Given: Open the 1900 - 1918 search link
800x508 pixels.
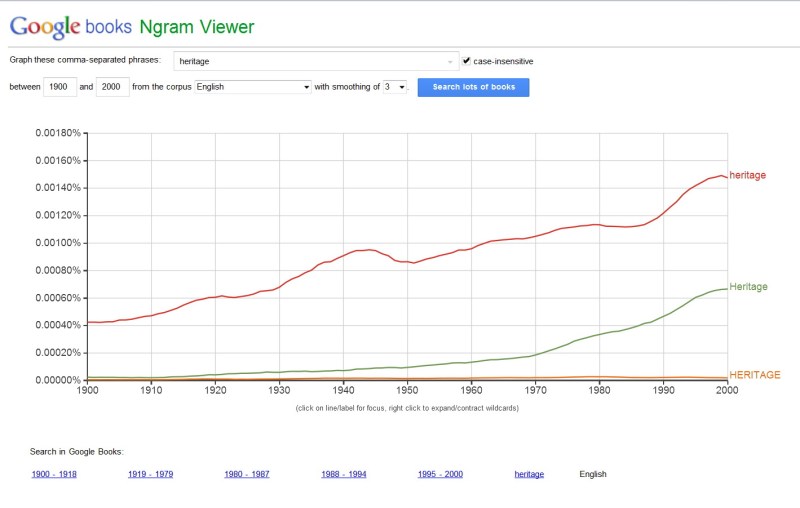Looking at the screenshot, I should pos(54,474).
